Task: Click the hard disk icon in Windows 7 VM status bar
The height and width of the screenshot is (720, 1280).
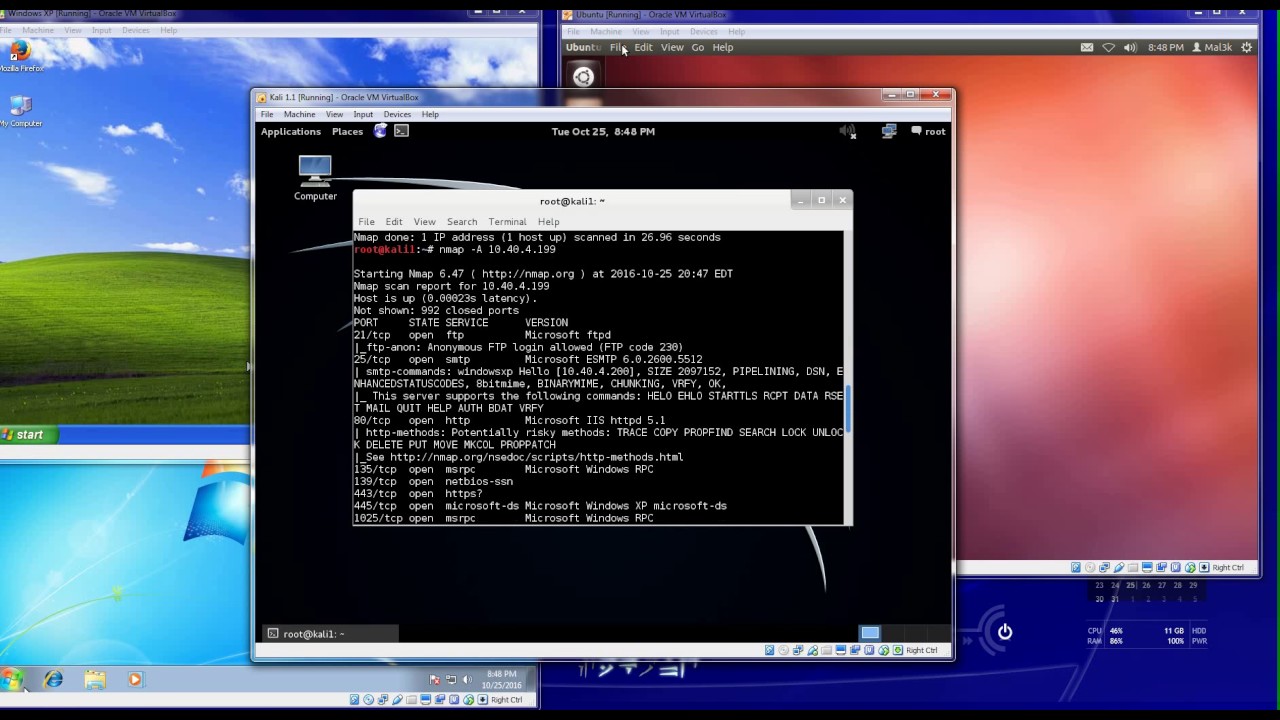Action: click(354, 700)
